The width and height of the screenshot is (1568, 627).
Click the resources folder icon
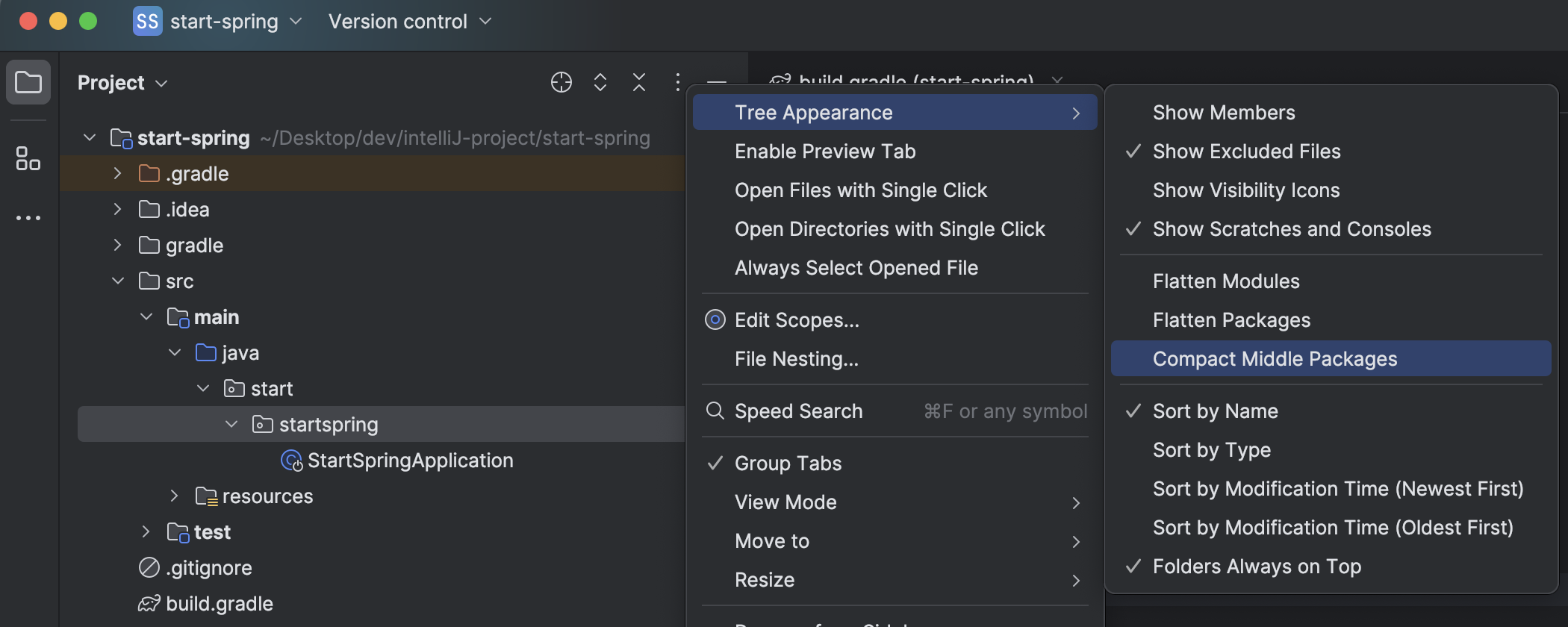click(x=206, y=496)
